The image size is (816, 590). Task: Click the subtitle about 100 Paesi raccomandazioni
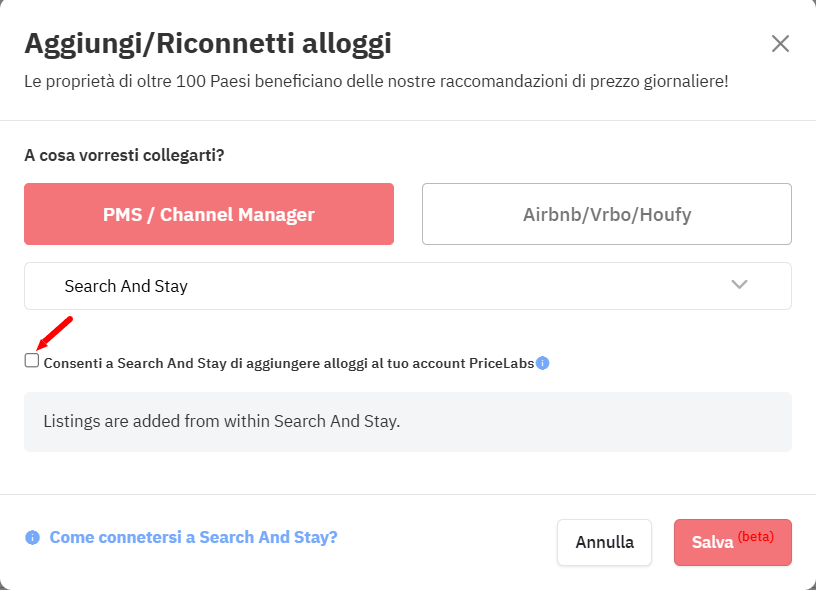[376, 82]
